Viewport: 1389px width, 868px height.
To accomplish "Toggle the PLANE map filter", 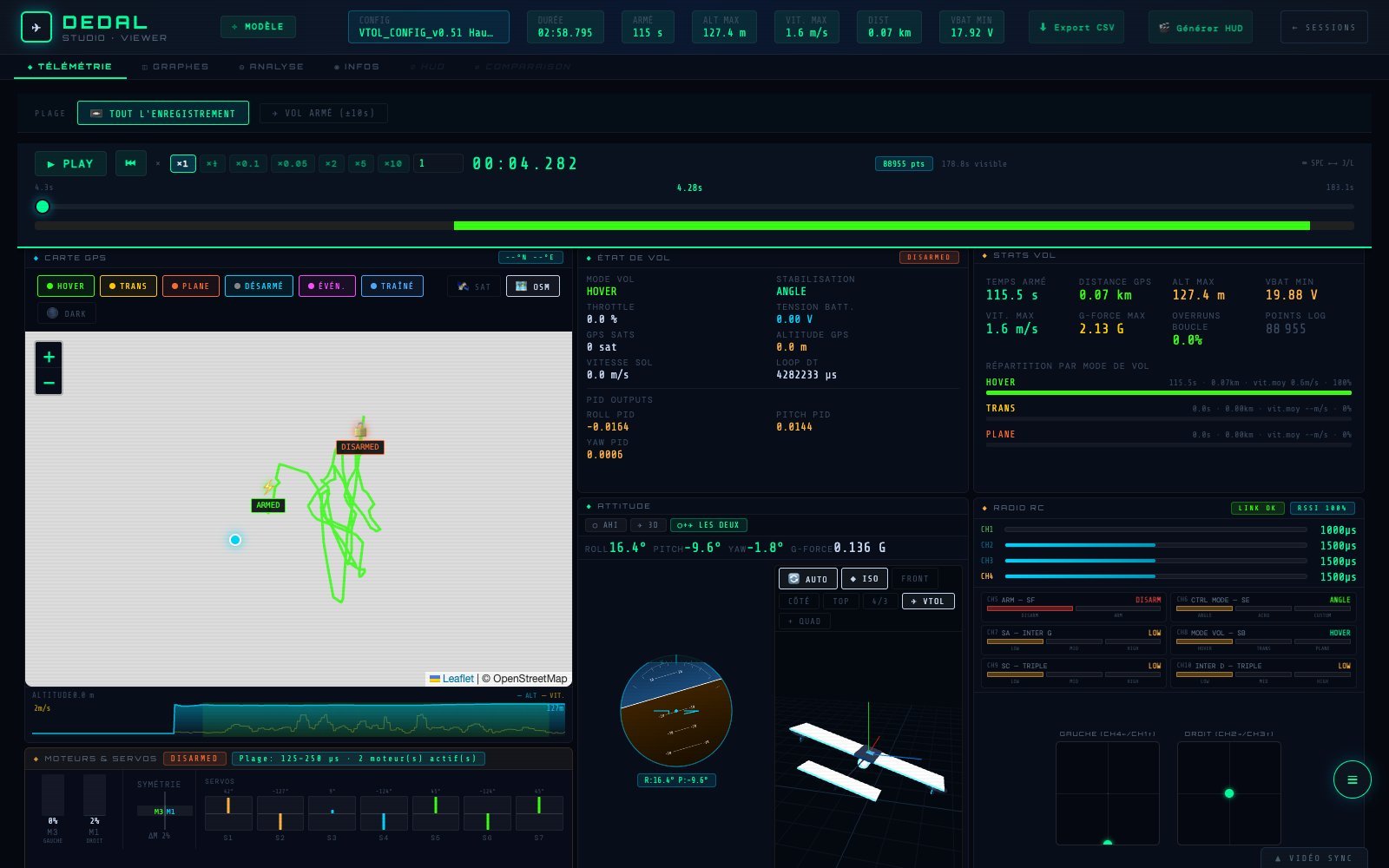I will (x=190, y=286).
